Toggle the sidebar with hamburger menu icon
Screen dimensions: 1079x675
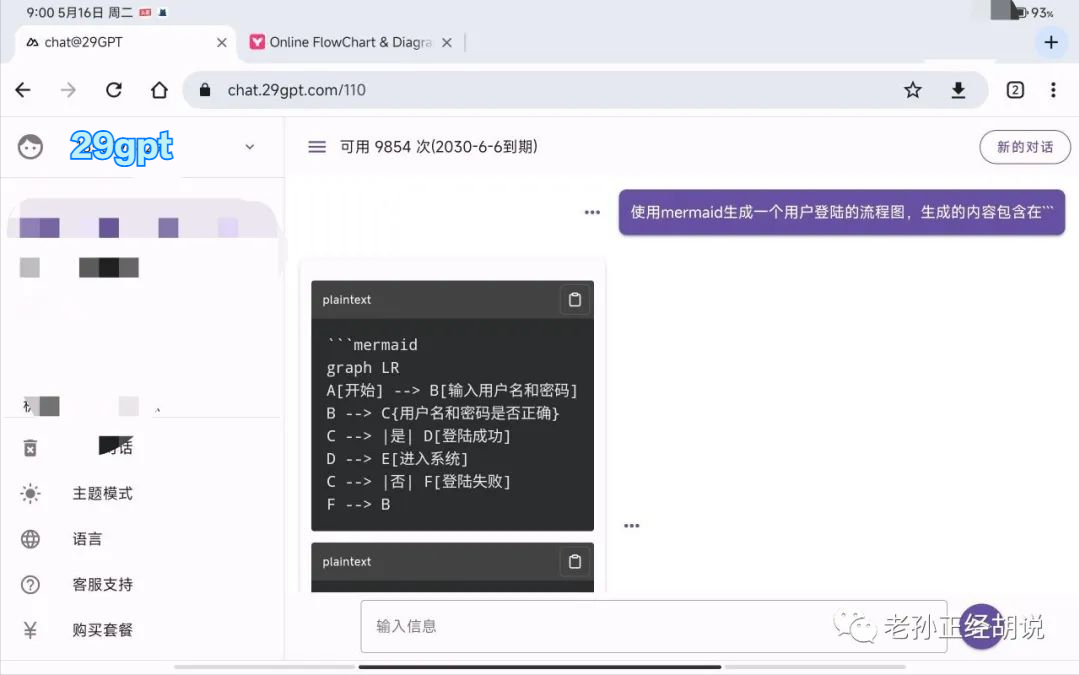tap(317, 147)
